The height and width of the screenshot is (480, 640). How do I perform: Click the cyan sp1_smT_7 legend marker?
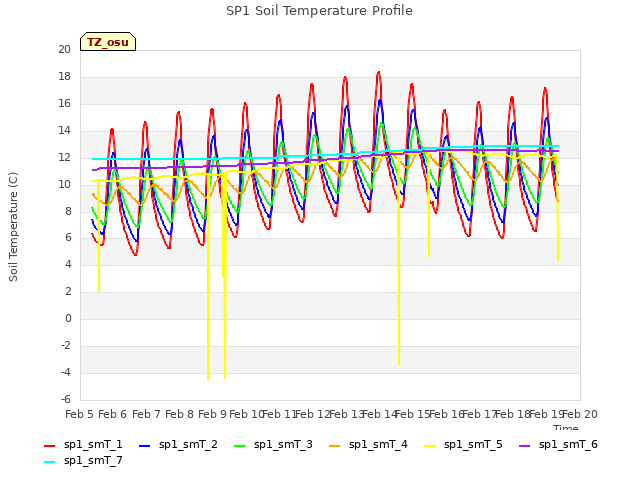(49, 462)
